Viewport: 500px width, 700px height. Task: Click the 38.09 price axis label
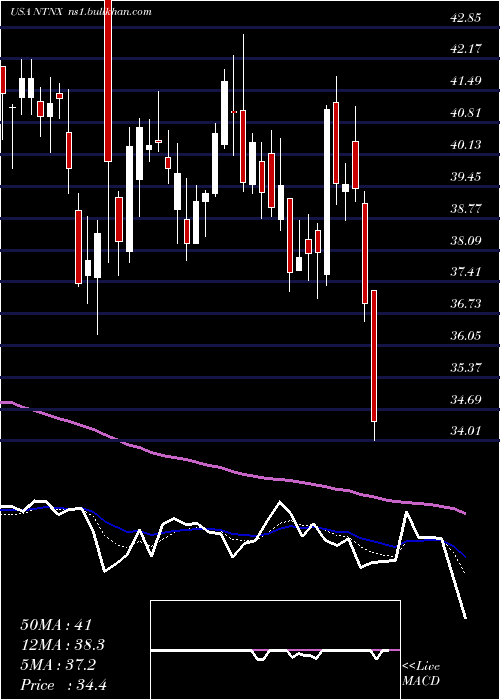tap(466, 241)
